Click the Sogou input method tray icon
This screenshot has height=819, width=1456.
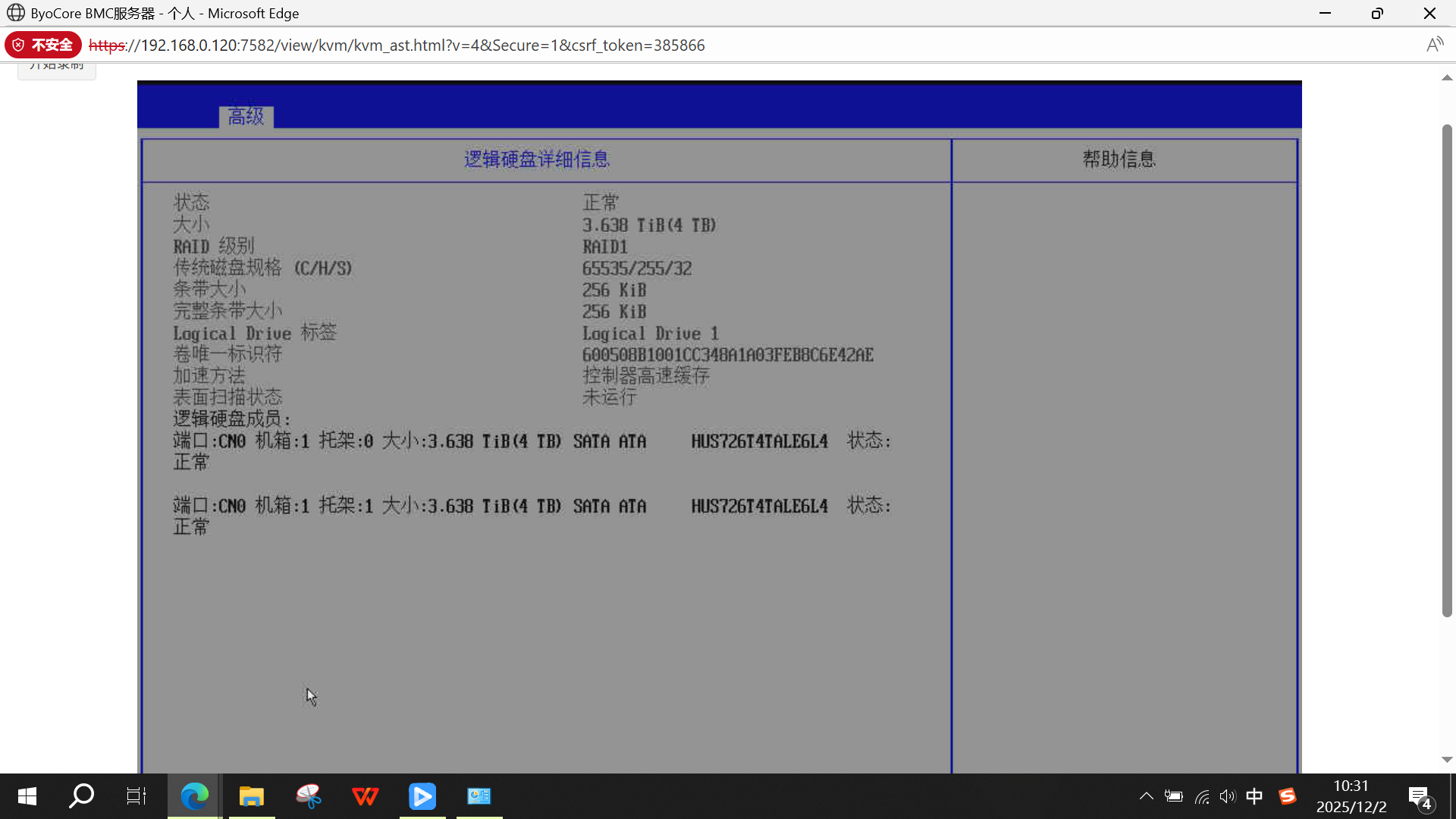point(1287,796)
